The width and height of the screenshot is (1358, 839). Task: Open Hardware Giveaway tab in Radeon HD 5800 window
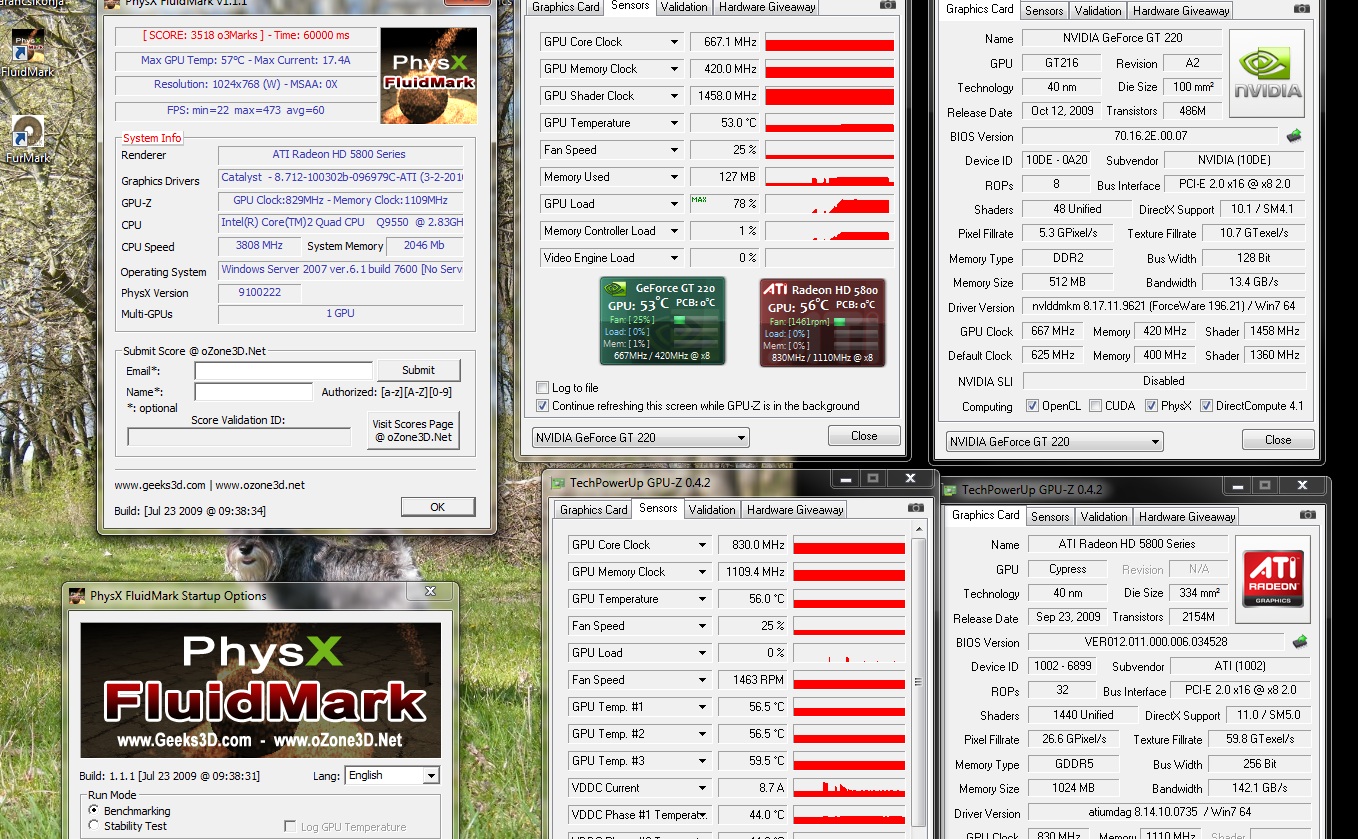point(1186,517)
